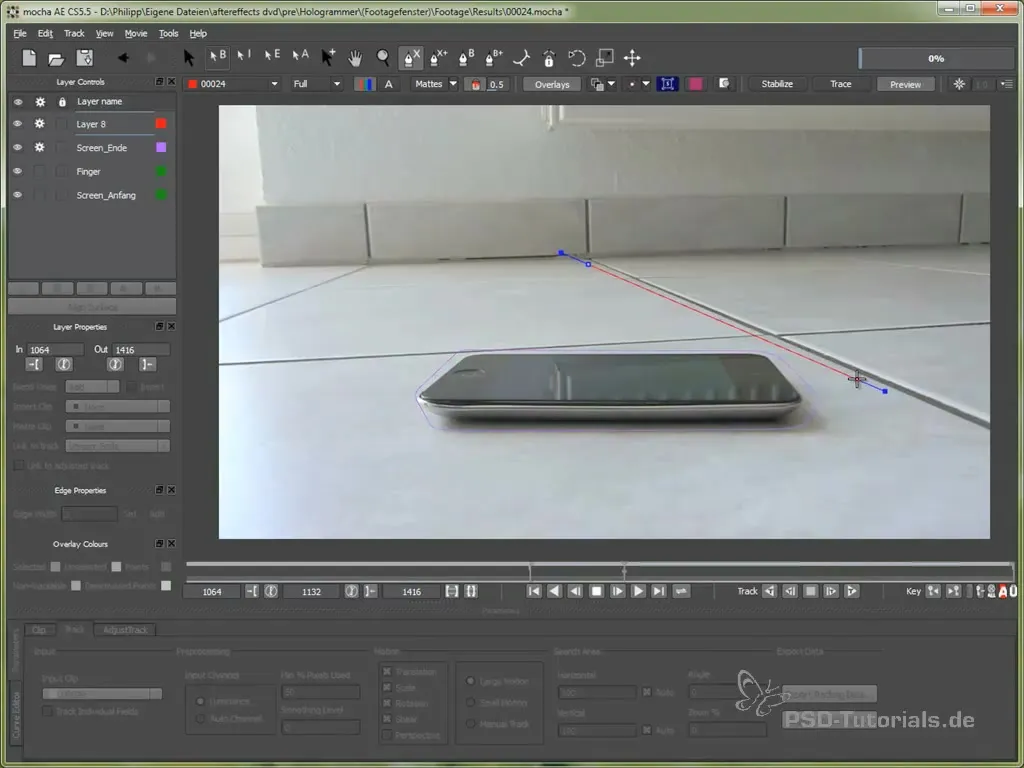Open a project with the folder icon
1024x768 pixels.
tap(56, 59)
